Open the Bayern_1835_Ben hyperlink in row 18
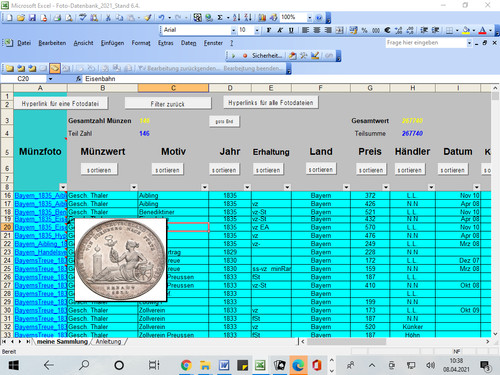The height and width of the screenshot is (375, 500). (x=40, y=212)
